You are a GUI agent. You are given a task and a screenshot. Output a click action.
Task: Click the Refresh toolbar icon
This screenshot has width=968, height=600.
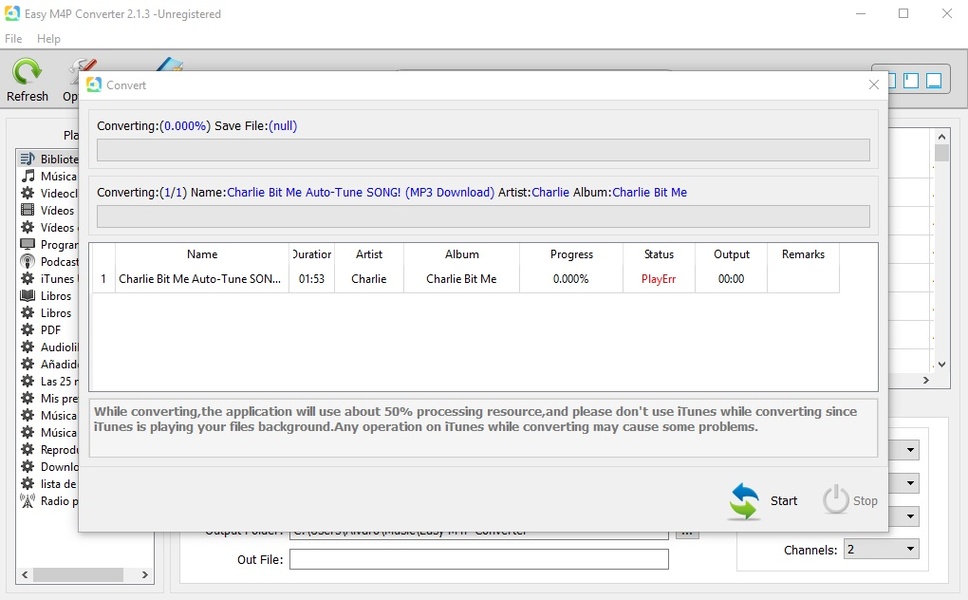[27, 72]
